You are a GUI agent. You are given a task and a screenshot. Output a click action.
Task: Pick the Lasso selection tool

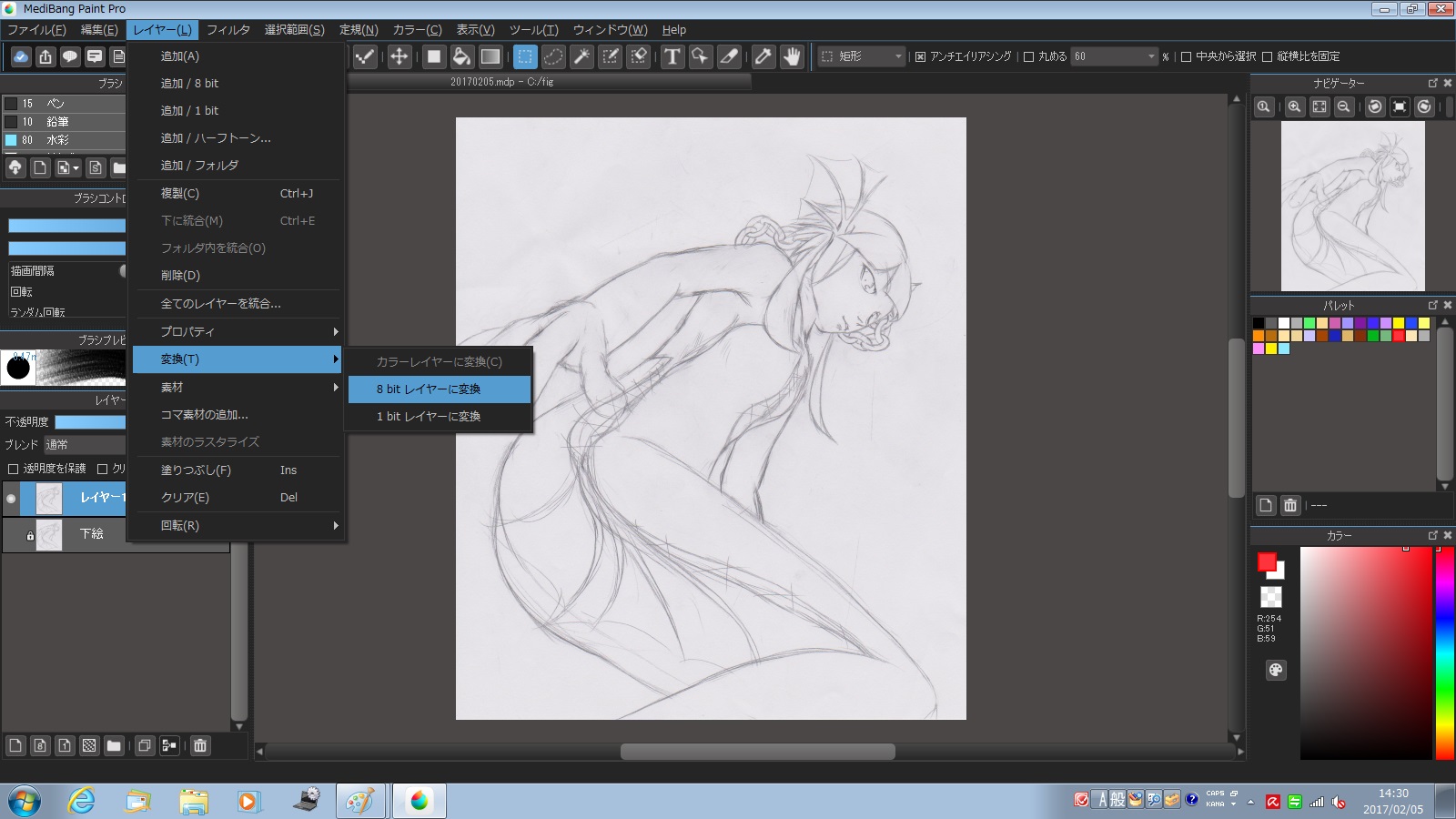(553, 56)
